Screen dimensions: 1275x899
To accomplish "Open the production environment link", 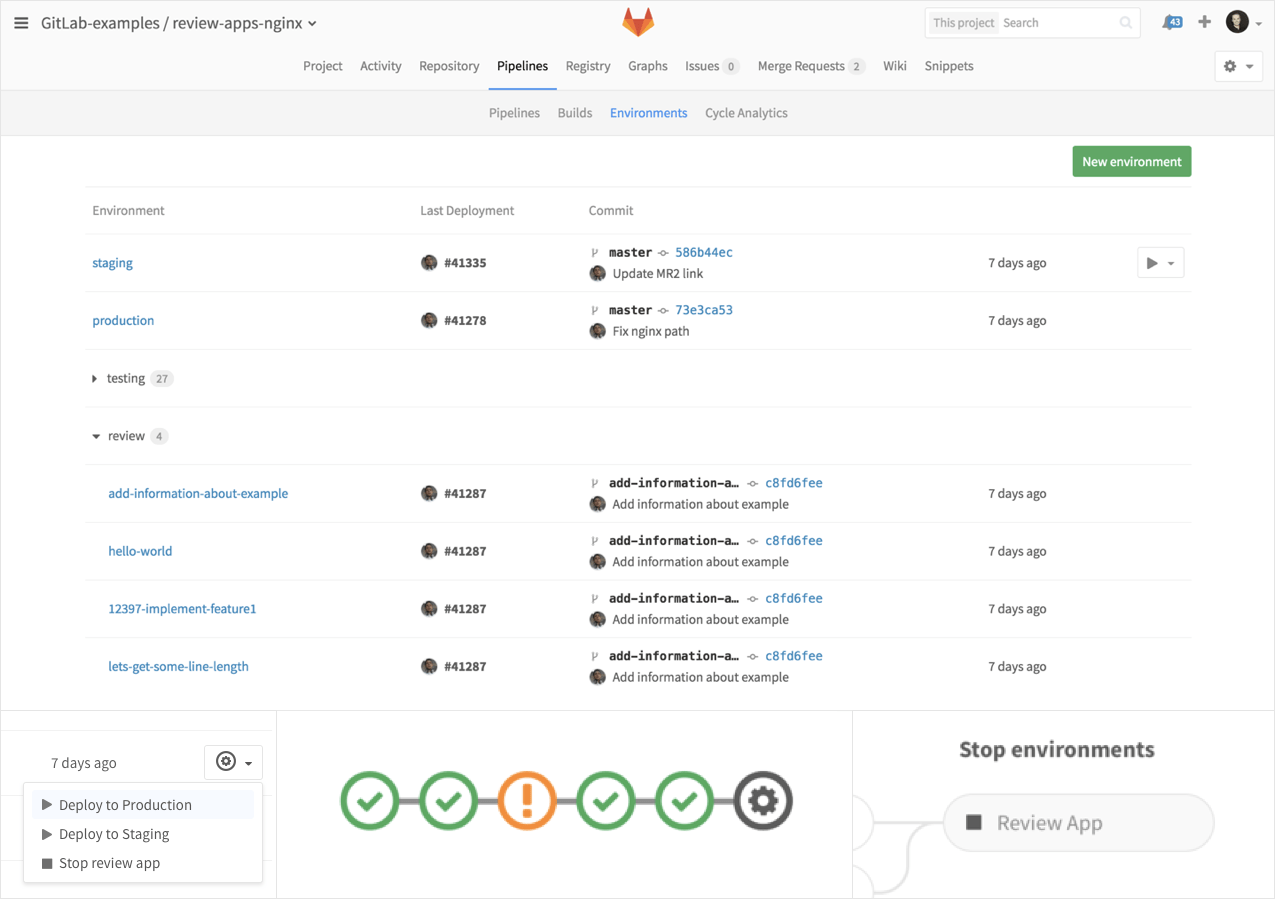I will click(123, 320).
